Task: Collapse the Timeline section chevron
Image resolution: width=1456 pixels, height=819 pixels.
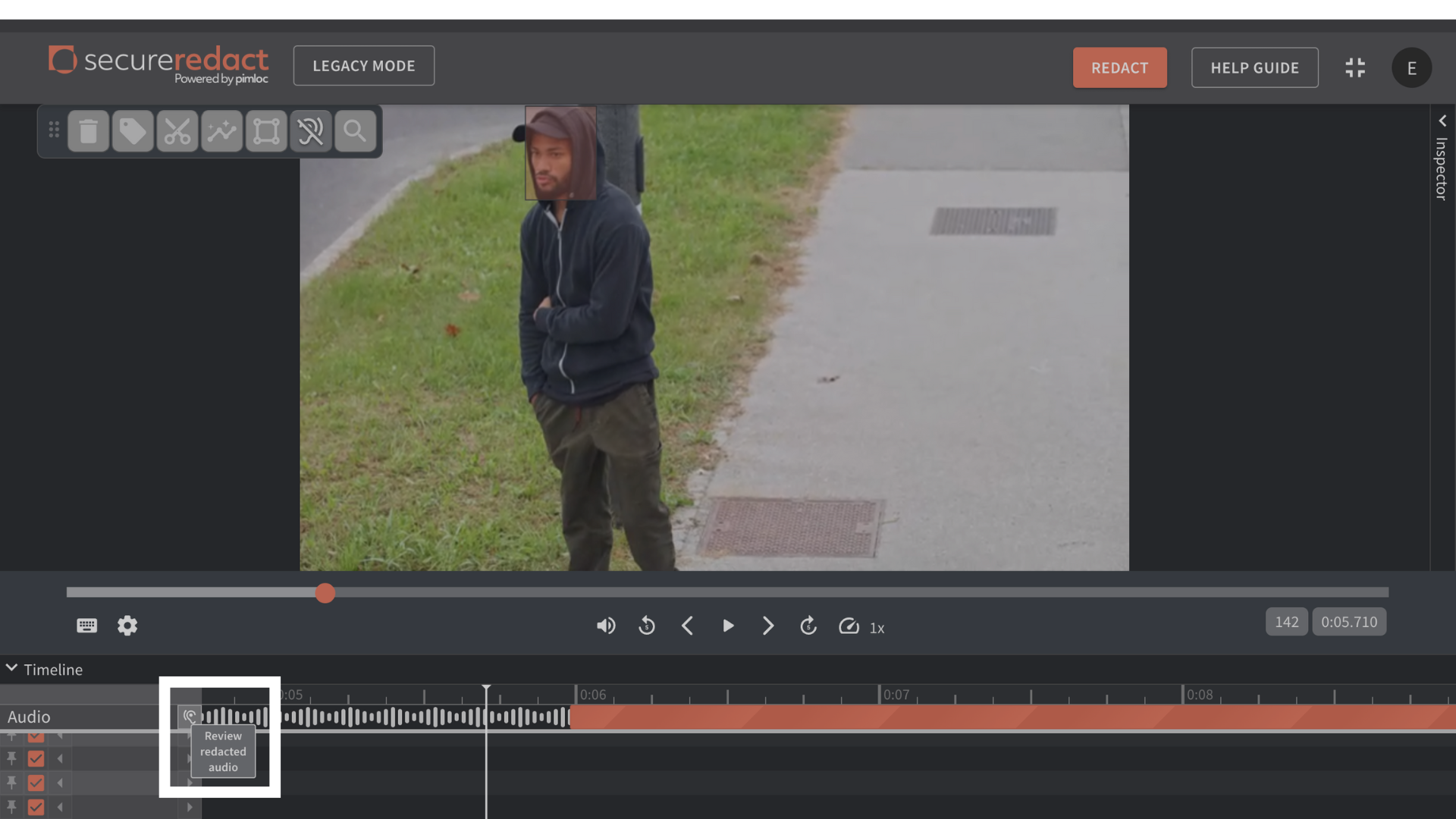Action: [x=11, y=668]
